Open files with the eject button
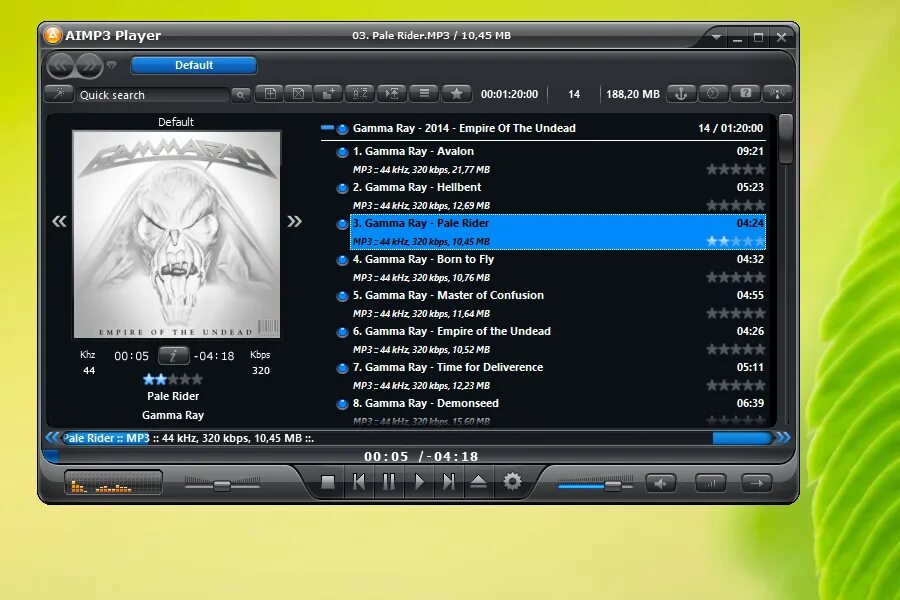Viewport: 900px width, 600px height. pyautogui.click(x=479, y=482)
